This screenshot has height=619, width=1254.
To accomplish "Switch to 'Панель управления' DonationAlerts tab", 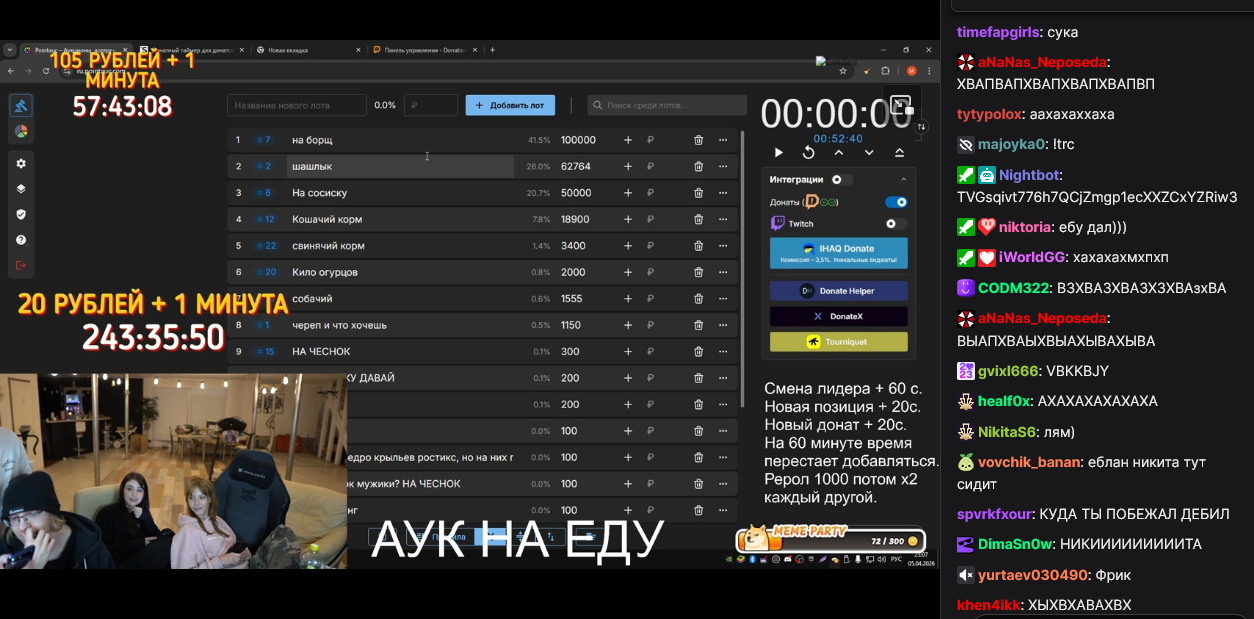I will point(424,49).
